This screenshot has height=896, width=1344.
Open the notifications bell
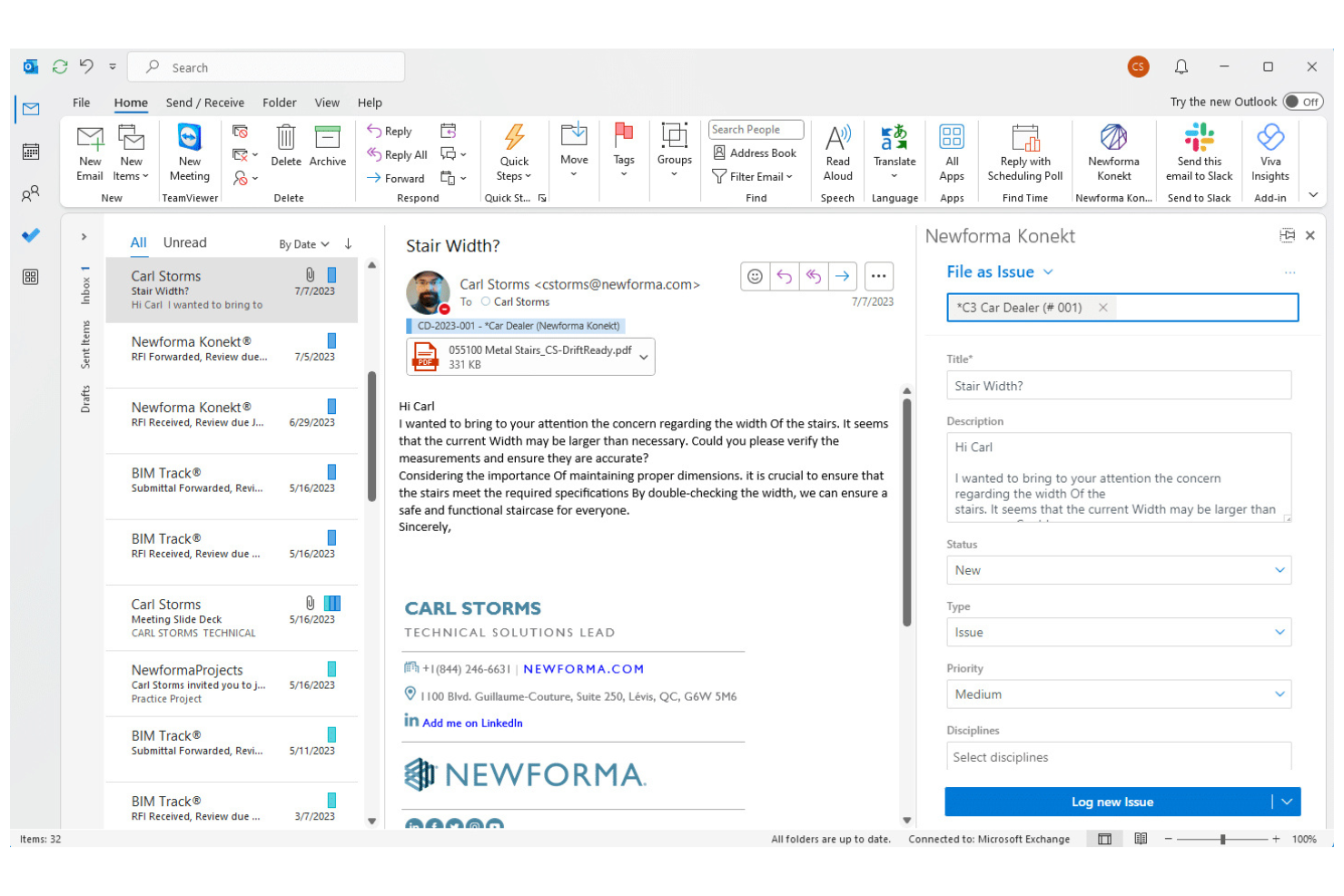(1181, 66)
